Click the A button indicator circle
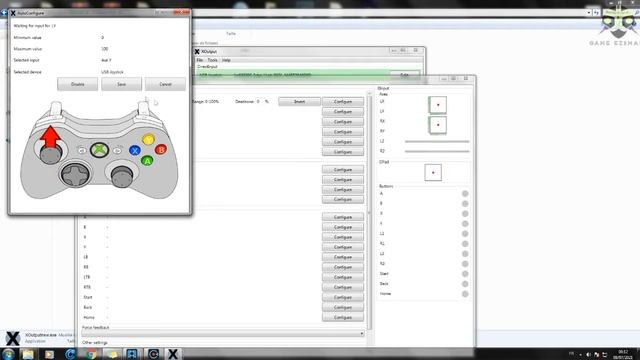This screenshot has width=640, height=360. point(465,193)
